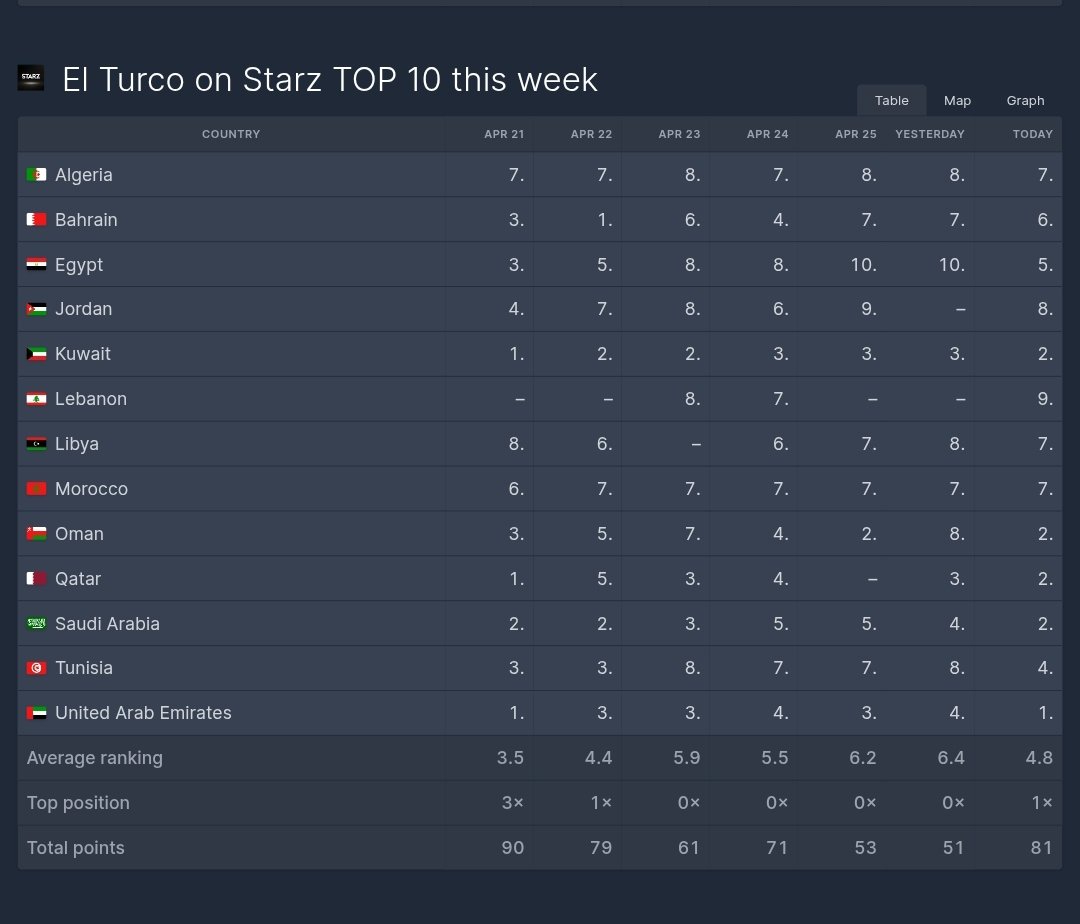
Task: Open the Jordan country link
Action: coord(83,308)
